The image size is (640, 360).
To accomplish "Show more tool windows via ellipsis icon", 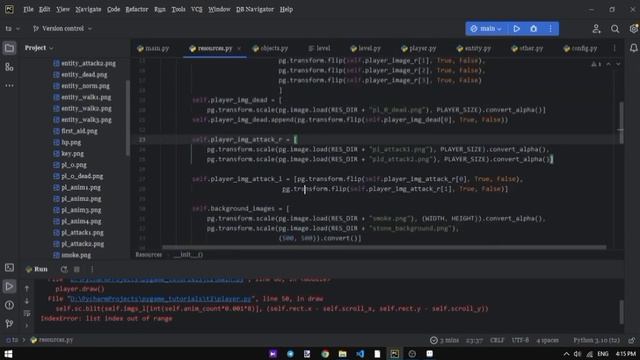I will click(x=9, y=86).
